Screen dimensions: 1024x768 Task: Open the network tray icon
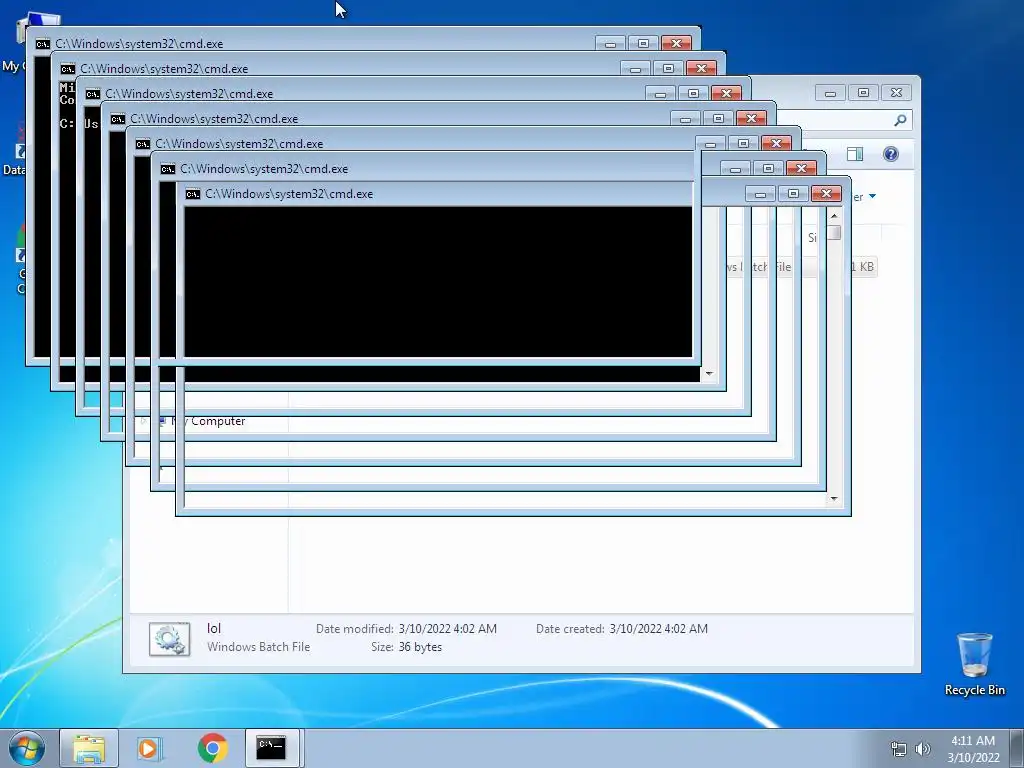(899, 749)
